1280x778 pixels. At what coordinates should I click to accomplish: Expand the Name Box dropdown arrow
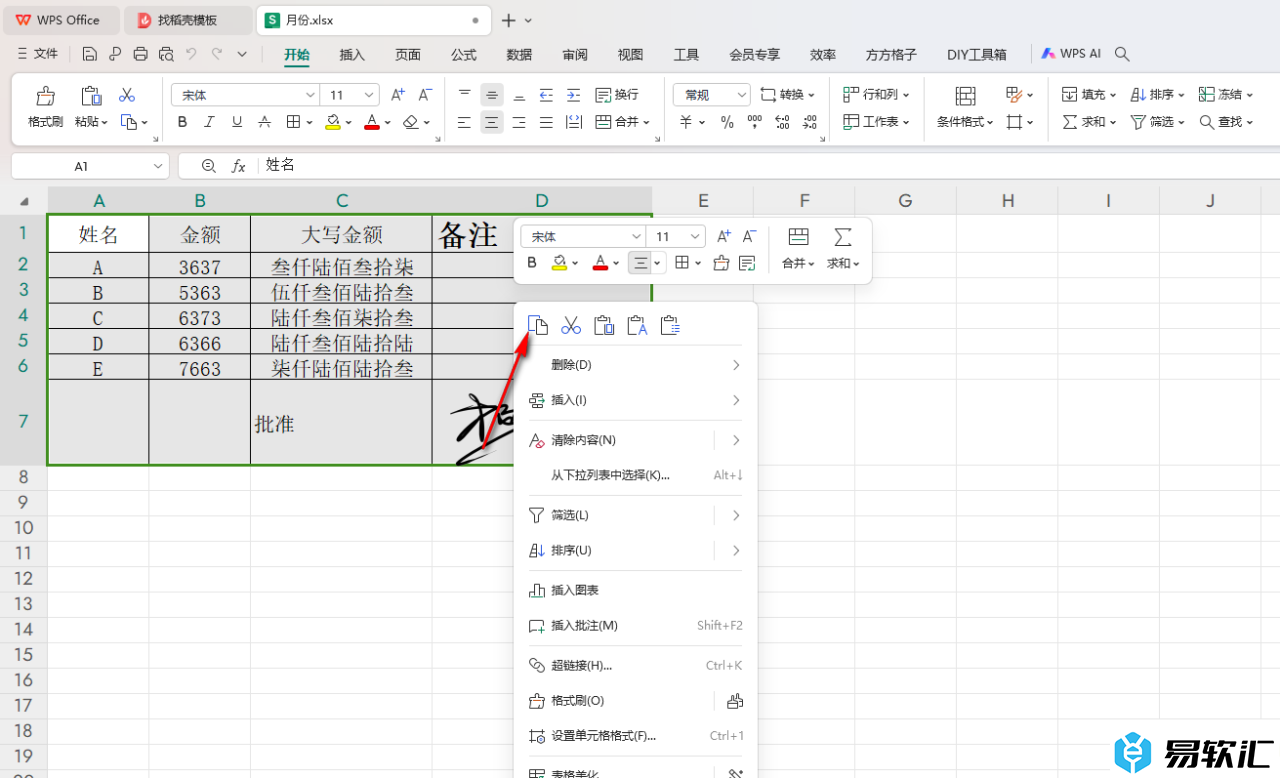(158, 166)
